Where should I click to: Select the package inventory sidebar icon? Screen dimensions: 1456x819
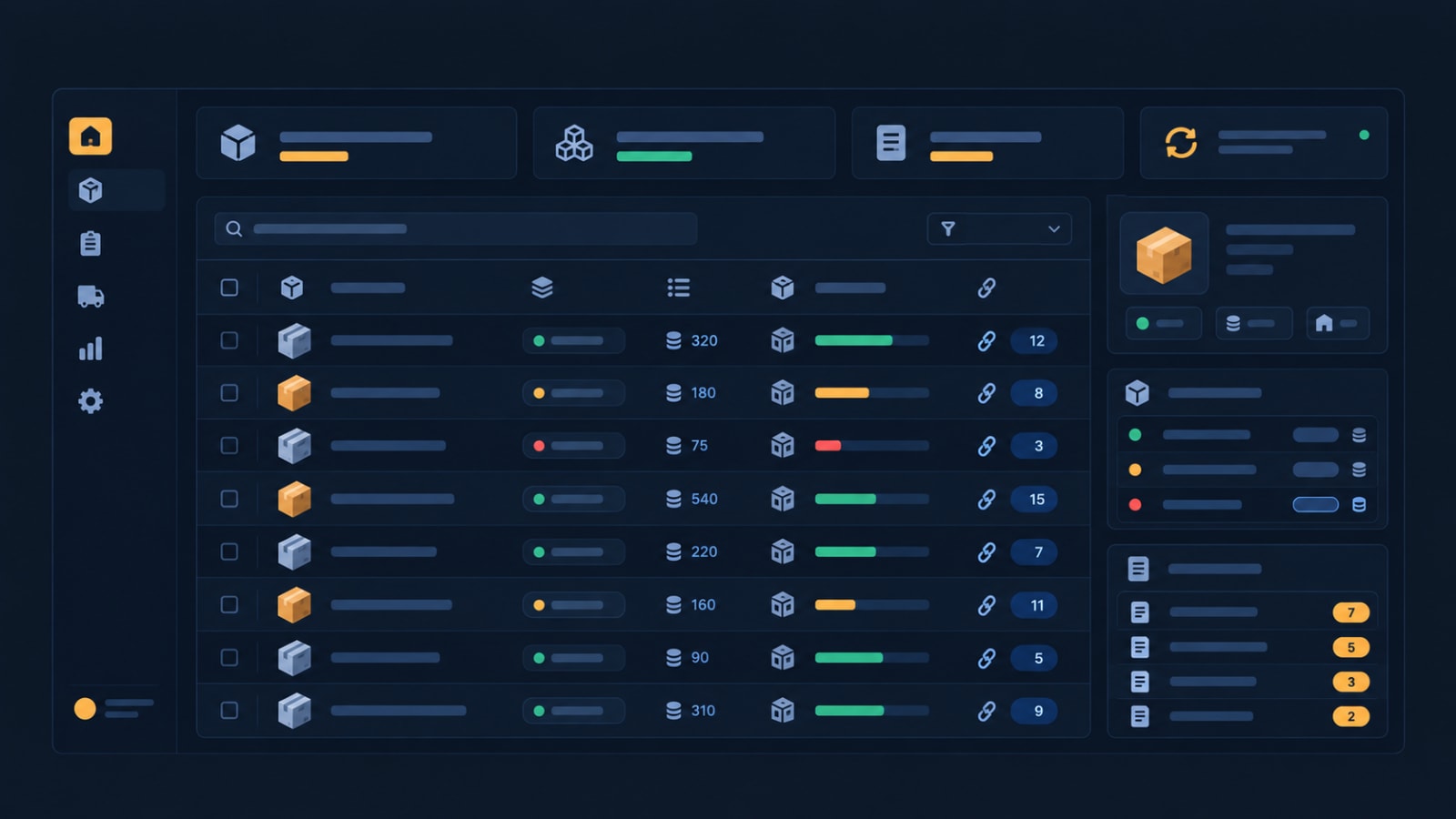click(x=90, y=190)
